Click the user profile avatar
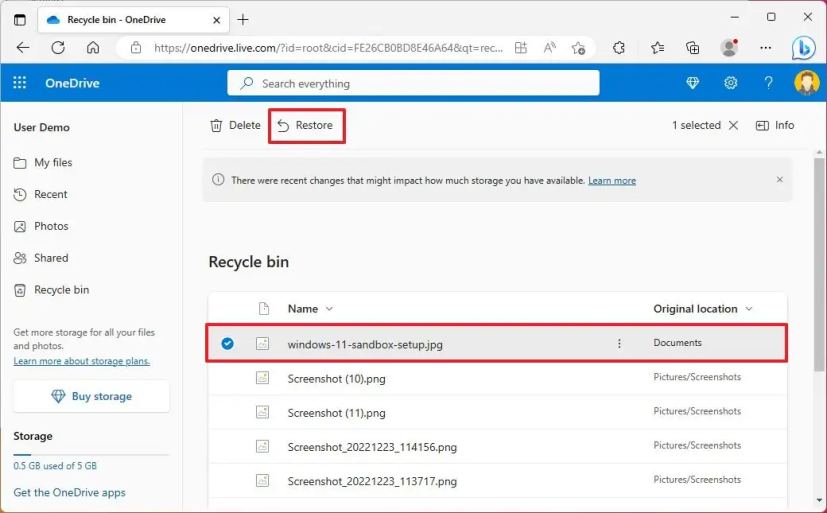 [x=806, y=83]
